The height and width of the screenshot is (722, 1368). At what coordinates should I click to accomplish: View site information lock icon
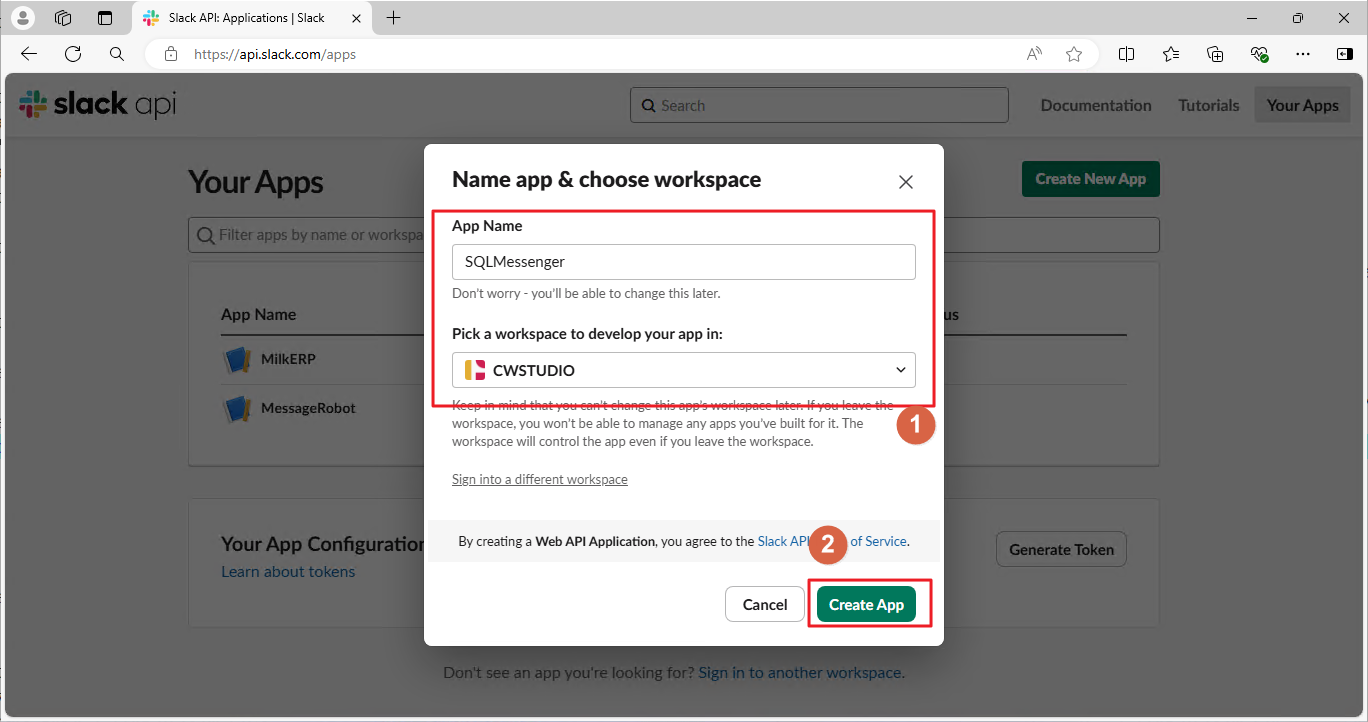pyautogui.click(x=171, y=54)
